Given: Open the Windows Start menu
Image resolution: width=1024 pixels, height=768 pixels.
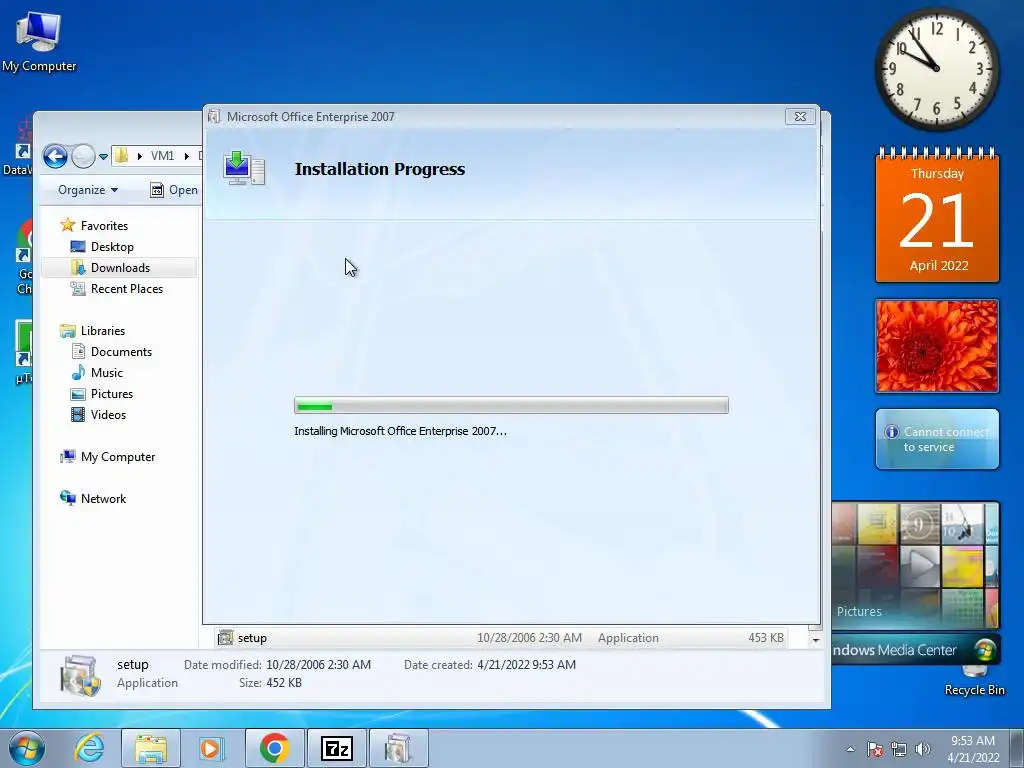Looking at the screenshot, I should [26, 748].
